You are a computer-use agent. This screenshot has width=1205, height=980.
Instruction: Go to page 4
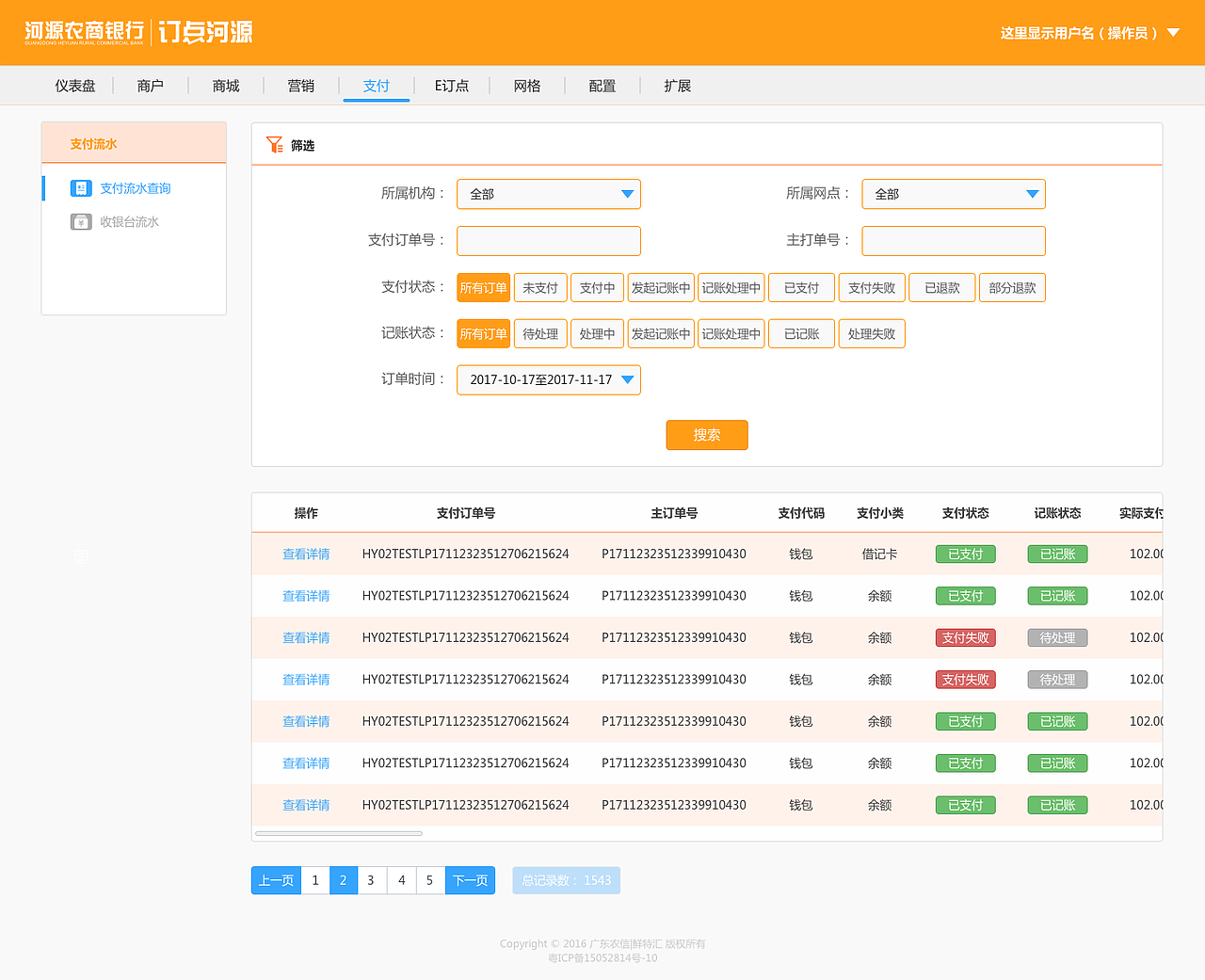(402, 880)
